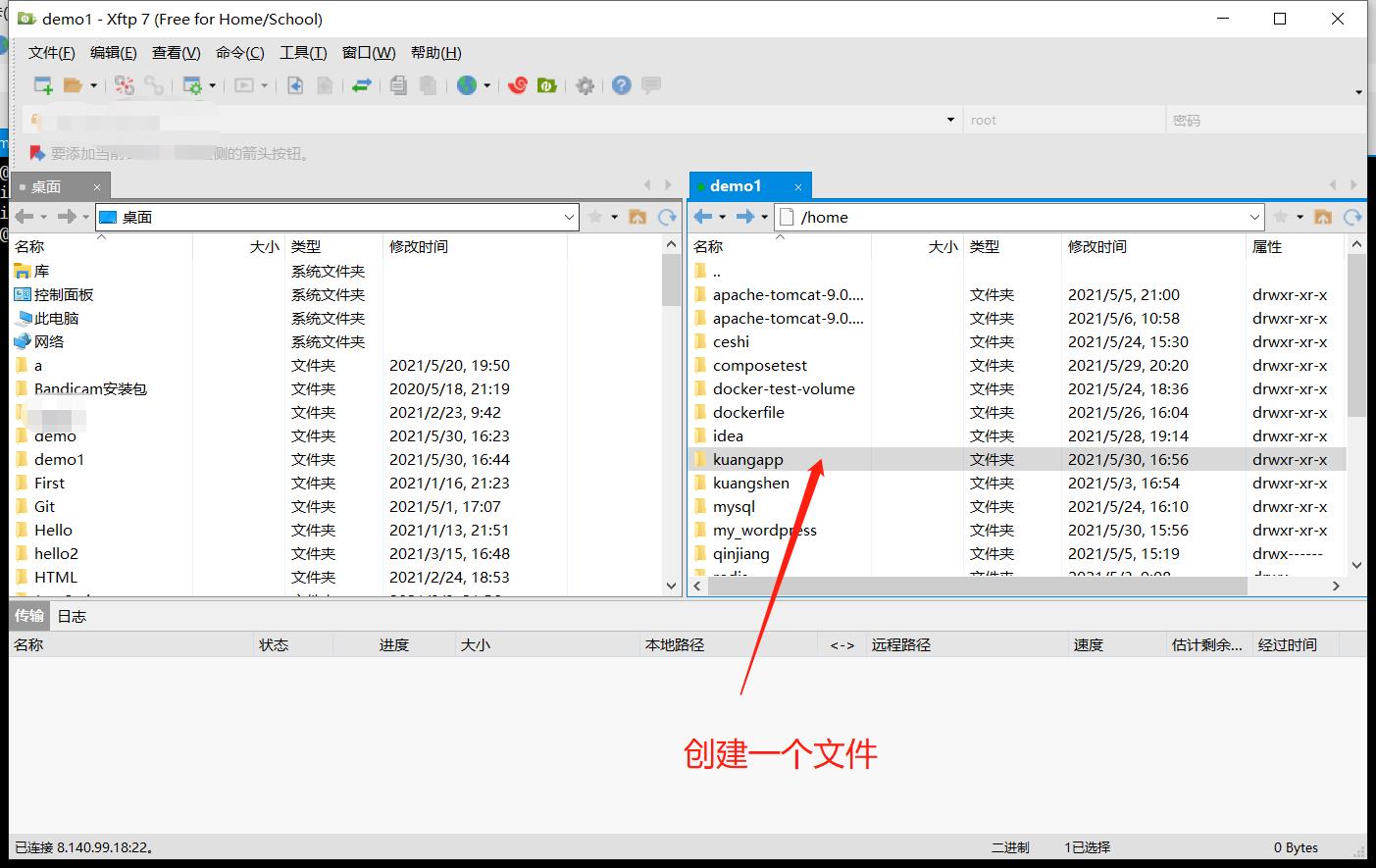Viewport: 1376px width, 868px height.
Task: Open options with the gear icon
Action: [x=586, y=85]
